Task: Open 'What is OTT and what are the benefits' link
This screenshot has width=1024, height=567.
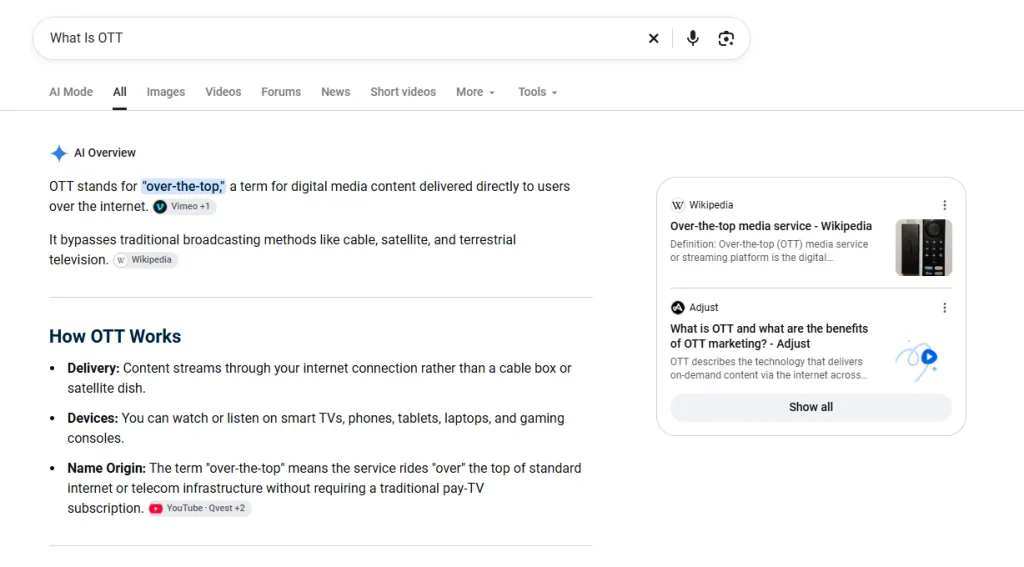Action: click(x=769, y=336)
